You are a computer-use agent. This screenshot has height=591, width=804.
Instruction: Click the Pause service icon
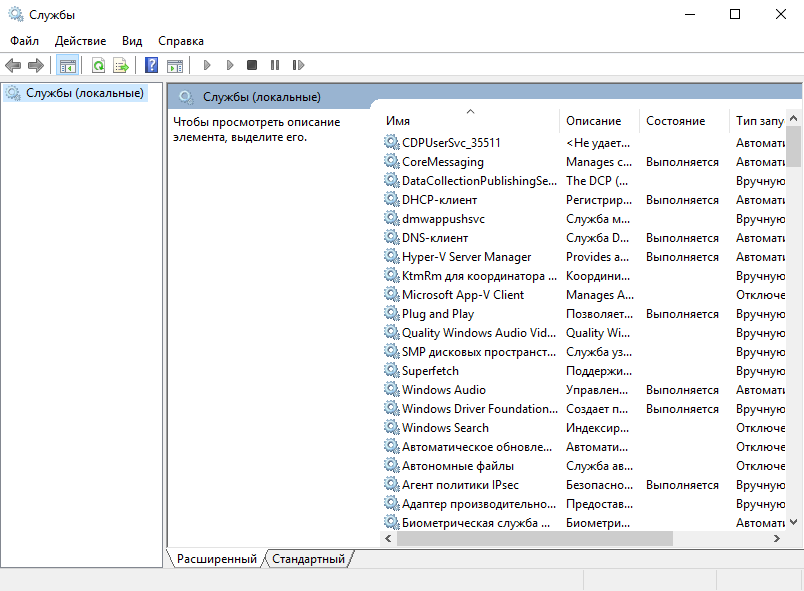pos(275,65)
